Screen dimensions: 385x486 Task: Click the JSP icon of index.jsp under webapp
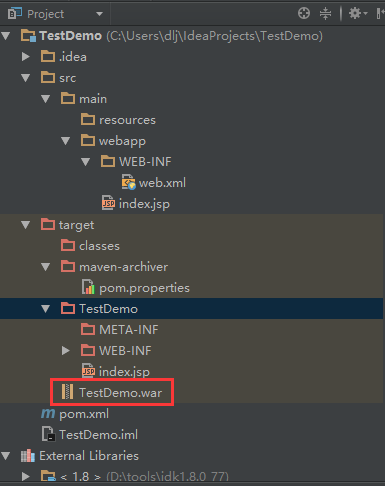108,203
